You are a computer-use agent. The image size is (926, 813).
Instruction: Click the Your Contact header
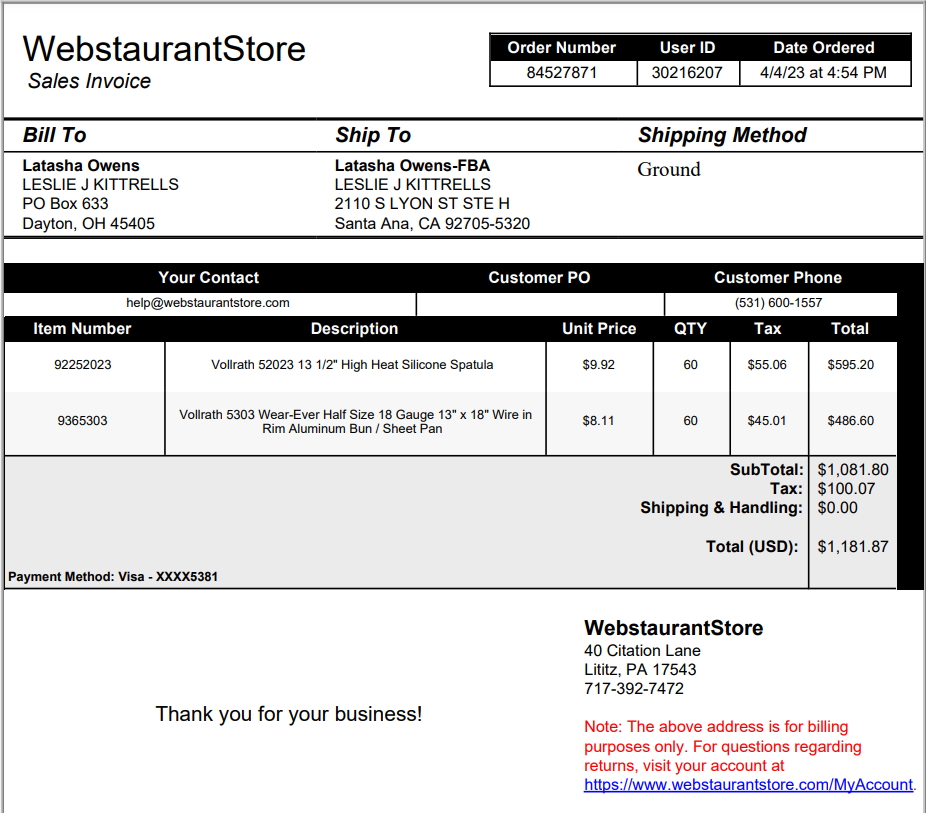(208, 277)
